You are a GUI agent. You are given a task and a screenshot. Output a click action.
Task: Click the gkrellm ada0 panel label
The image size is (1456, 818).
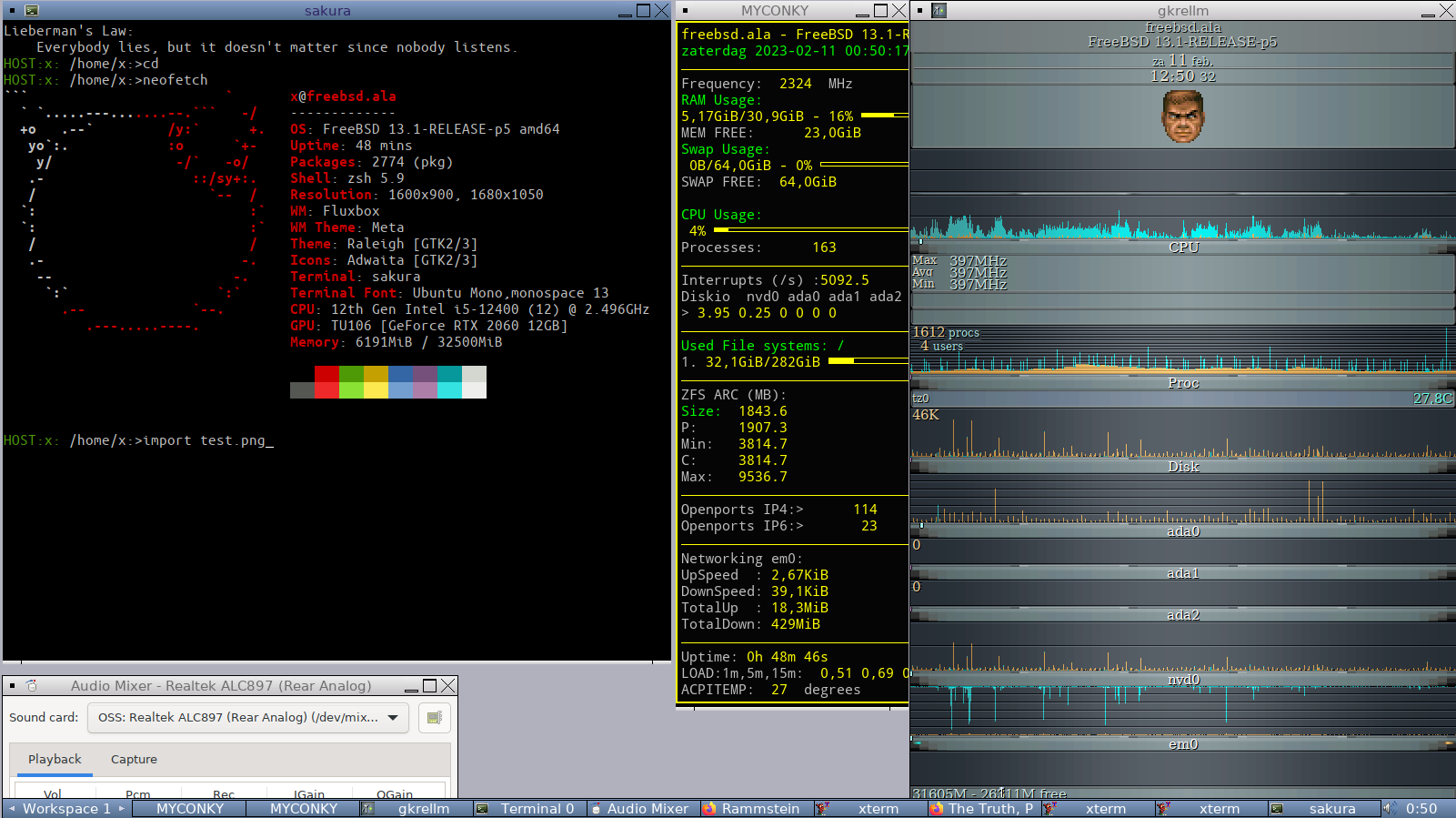coord(1183,531)
